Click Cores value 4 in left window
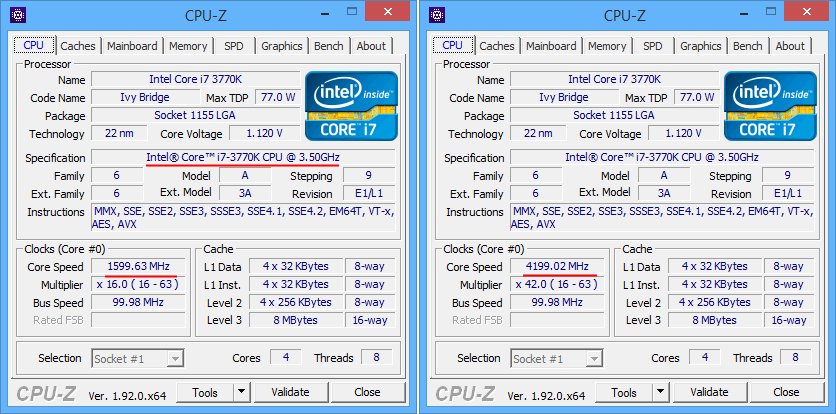Viewport: 836px width, 414px height. tap(286, 357)
